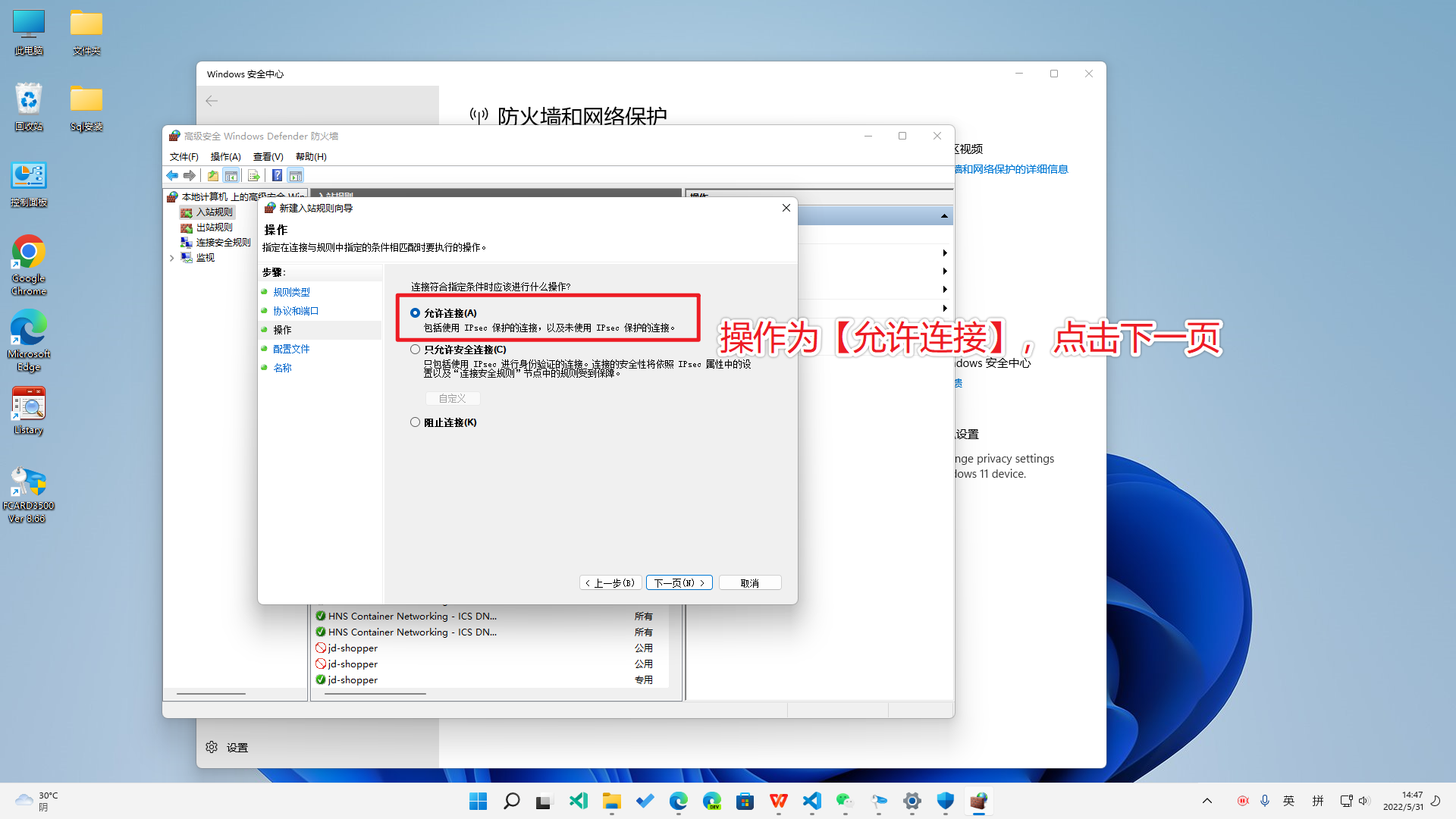Click the 取消 button in the wizard
Image resolution: width=1456 pixels, height=819 pixels.
(x=750, y=583)
